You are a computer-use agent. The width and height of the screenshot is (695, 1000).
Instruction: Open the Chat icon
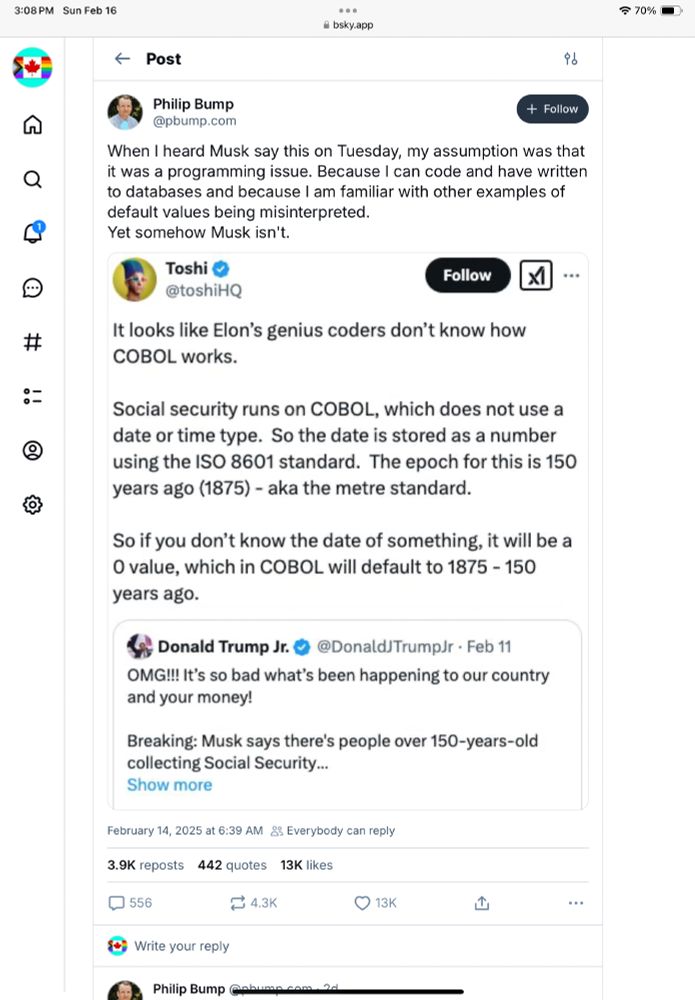click(33, 288)
